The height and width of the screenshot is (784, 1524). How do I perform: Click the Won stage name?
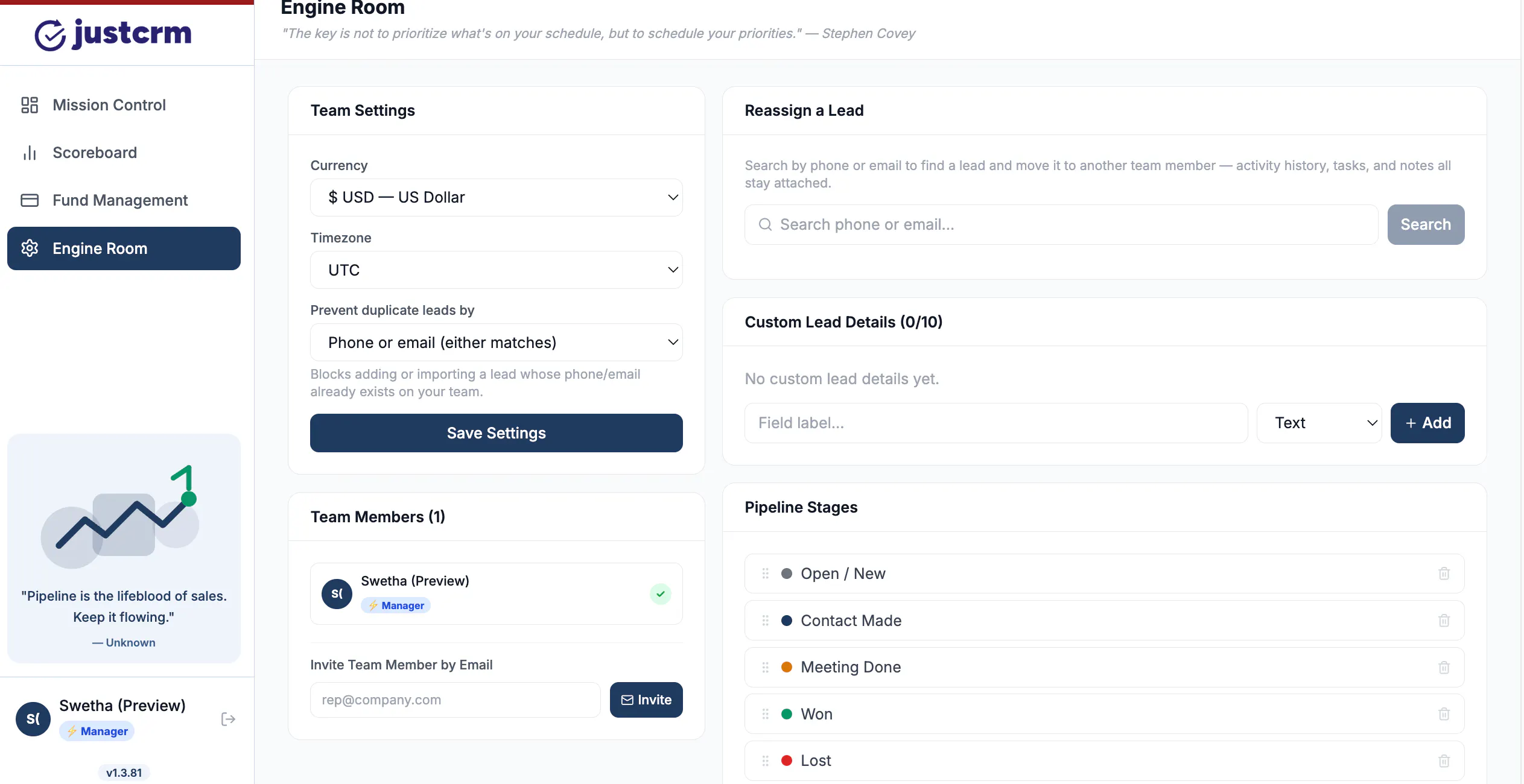point(816,714)
